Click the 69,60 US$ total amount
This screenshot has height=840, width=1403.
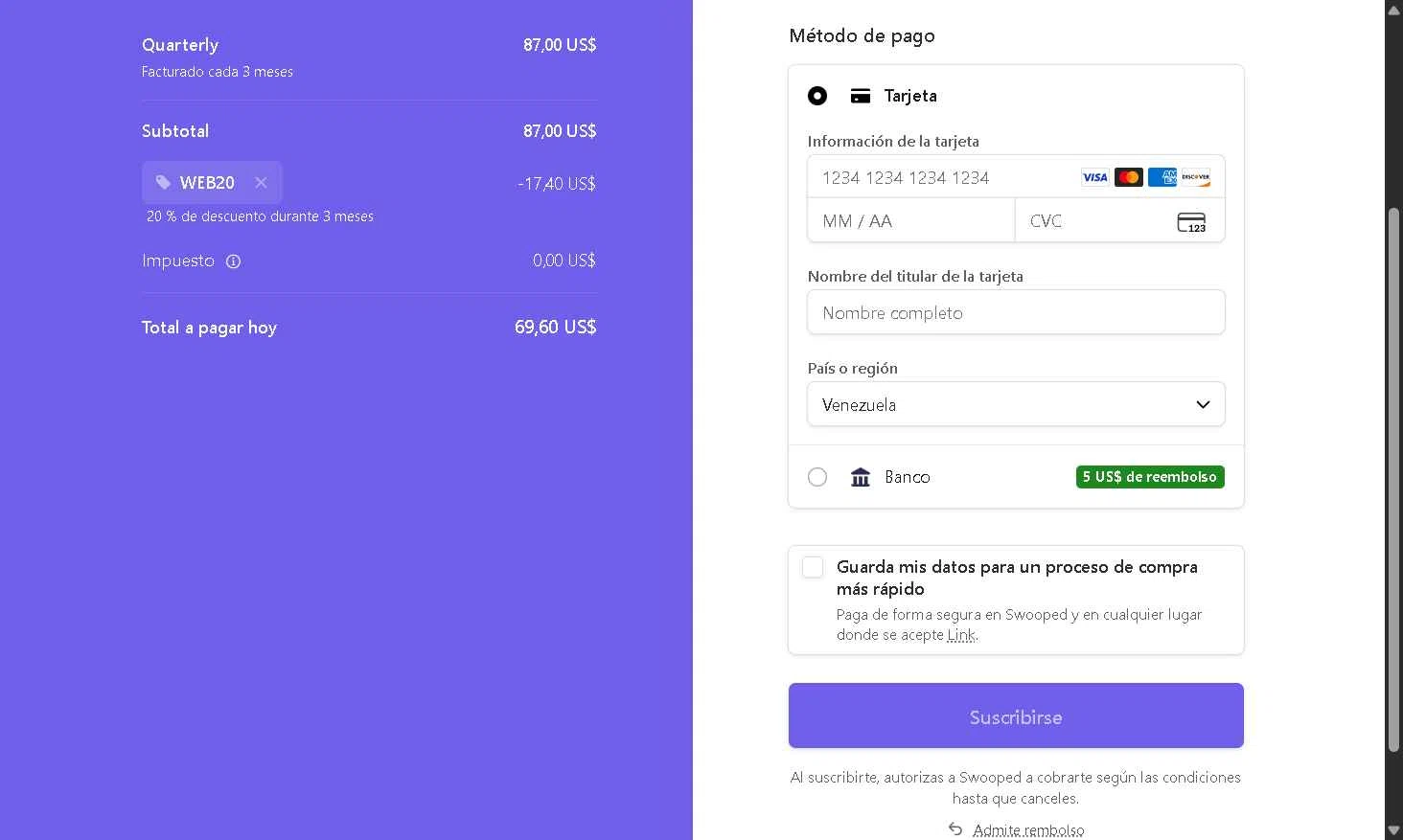555,327
